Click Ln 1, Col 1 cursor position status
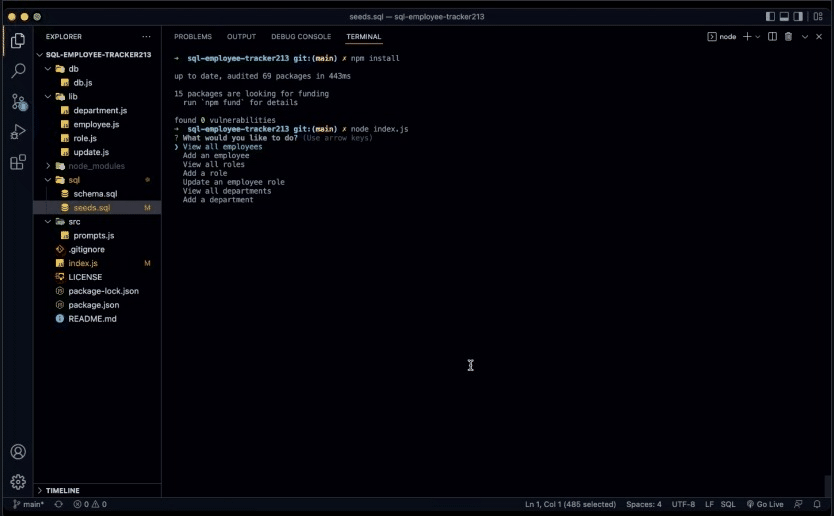This screenshot has height=516, width=834. [570, 504]
